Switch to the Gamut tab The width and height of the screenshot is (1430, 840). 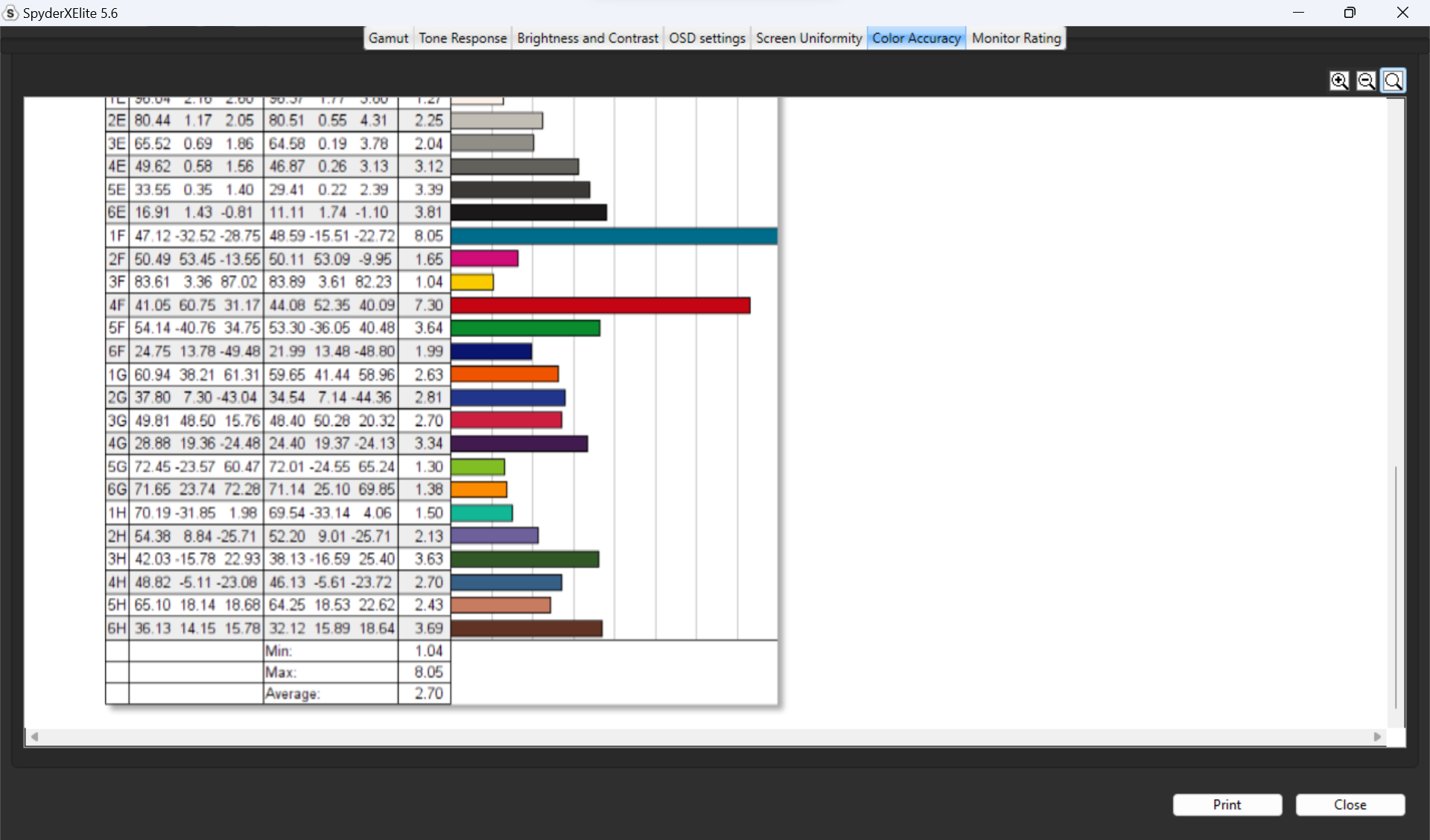(x=388, y=38)
